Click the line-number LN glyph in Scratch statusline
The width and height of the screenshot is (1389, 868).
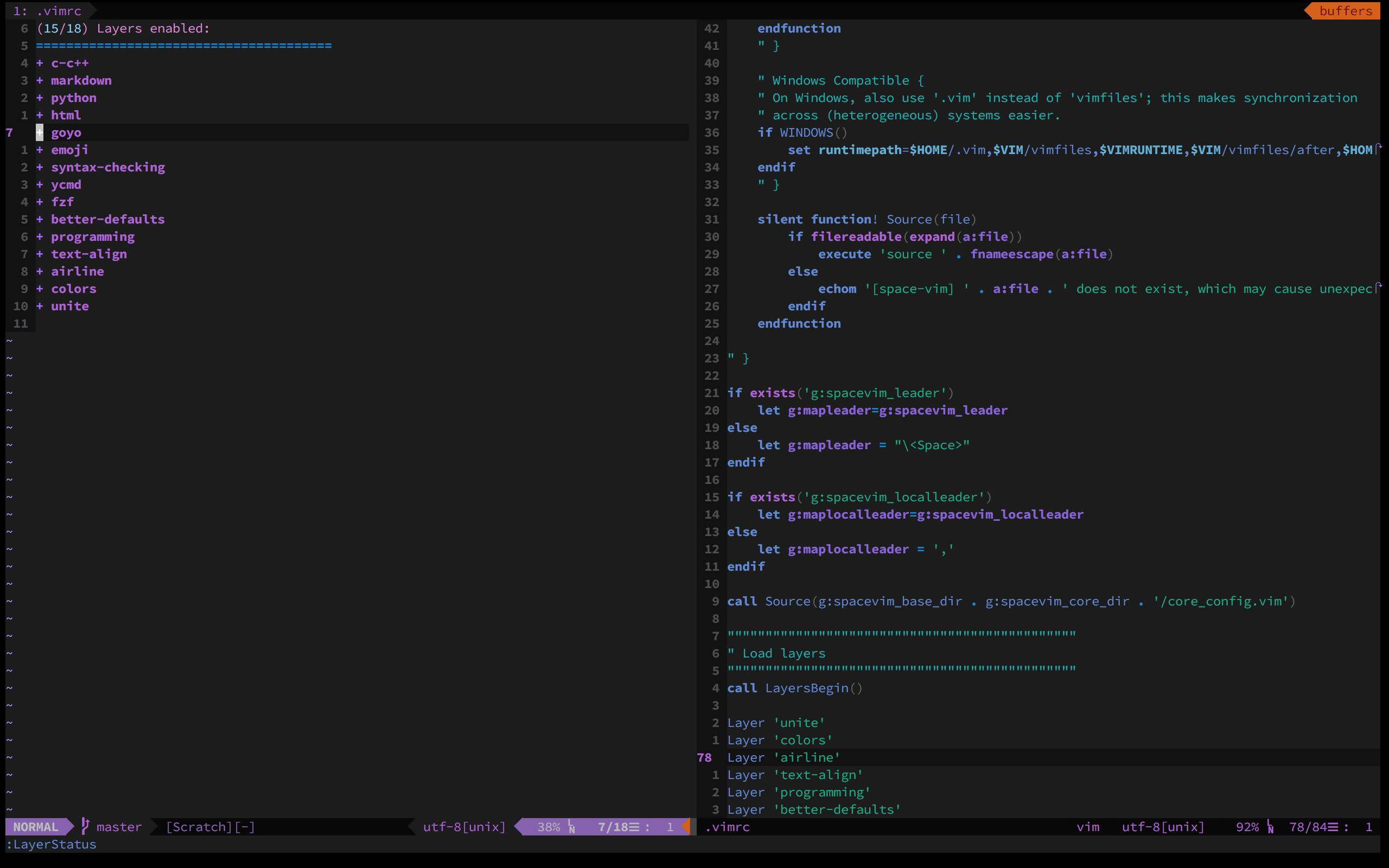571,827
